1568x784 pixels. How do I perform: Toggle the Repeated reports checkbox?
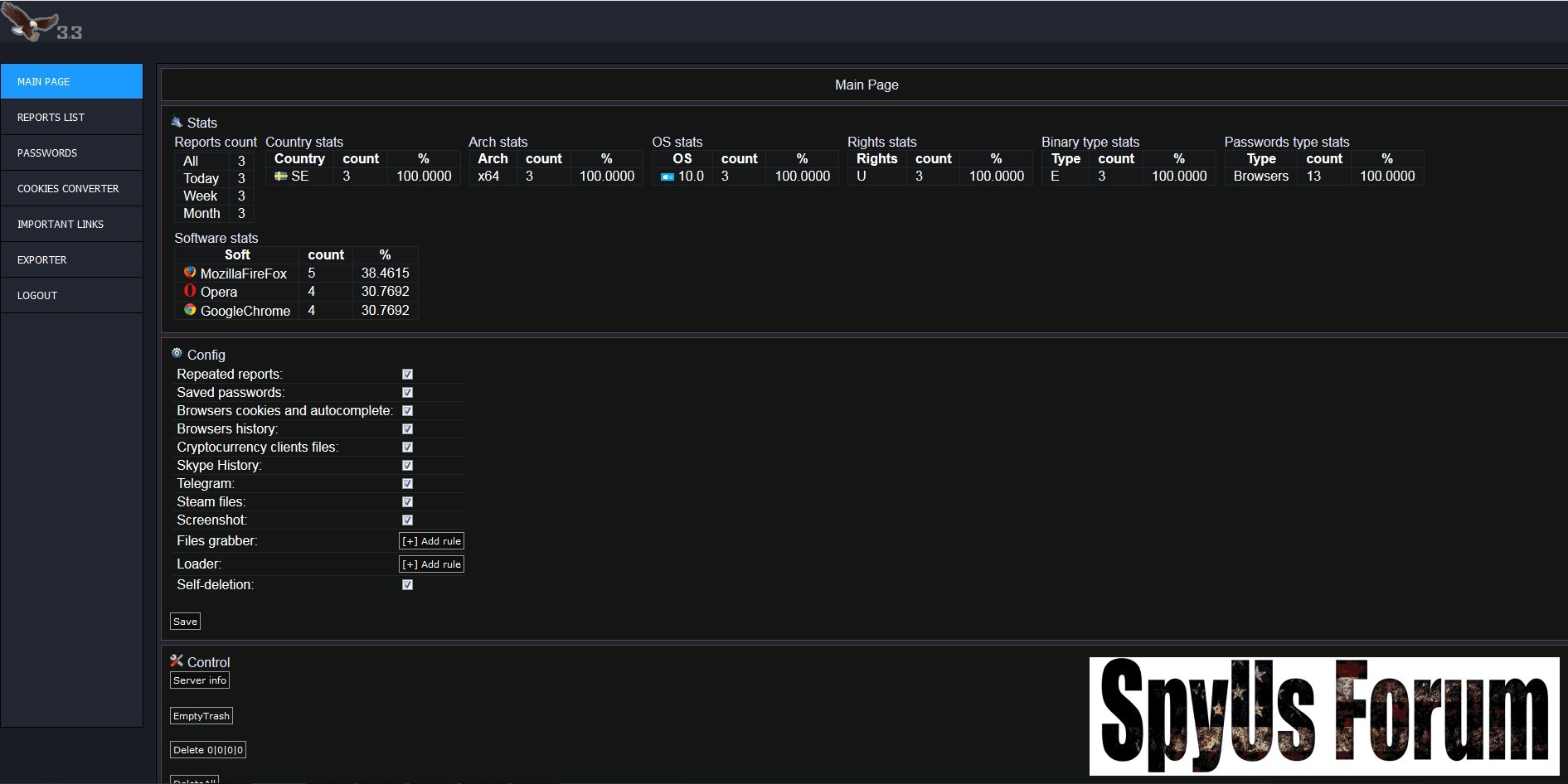[407, 375]
